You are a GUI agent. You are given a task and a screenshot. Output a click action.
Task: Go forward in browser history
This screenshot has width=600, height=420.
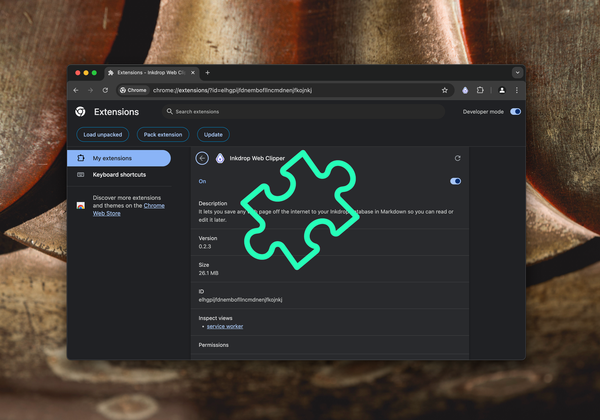tap(90, 90)
